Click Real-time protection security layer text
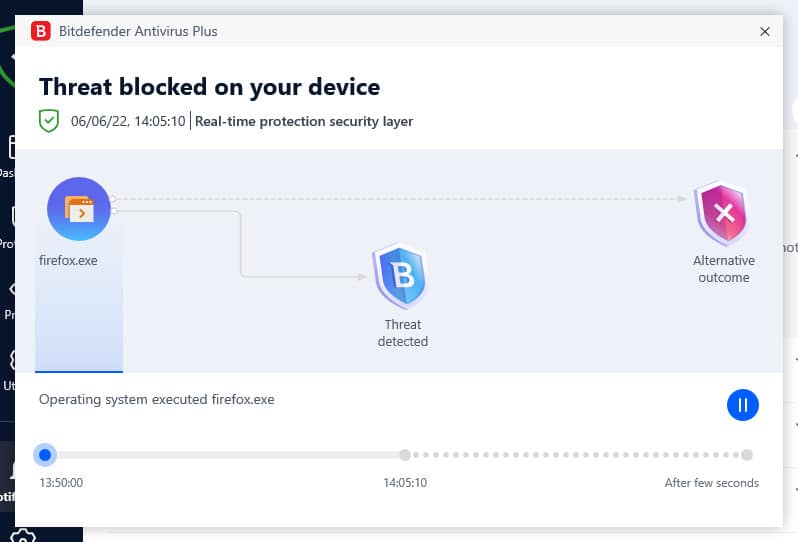Screen dimensions: 798x542 (304, 121)
